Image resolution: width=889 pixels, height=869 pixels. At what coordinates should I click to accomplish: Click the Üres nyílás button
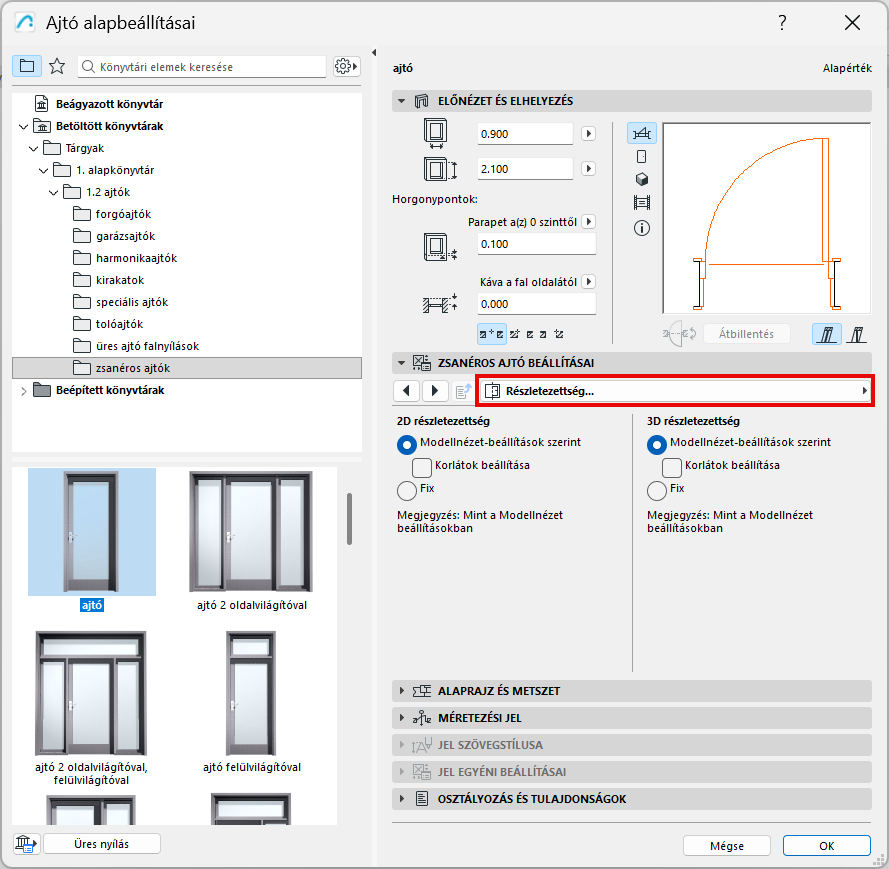(101, 843)
